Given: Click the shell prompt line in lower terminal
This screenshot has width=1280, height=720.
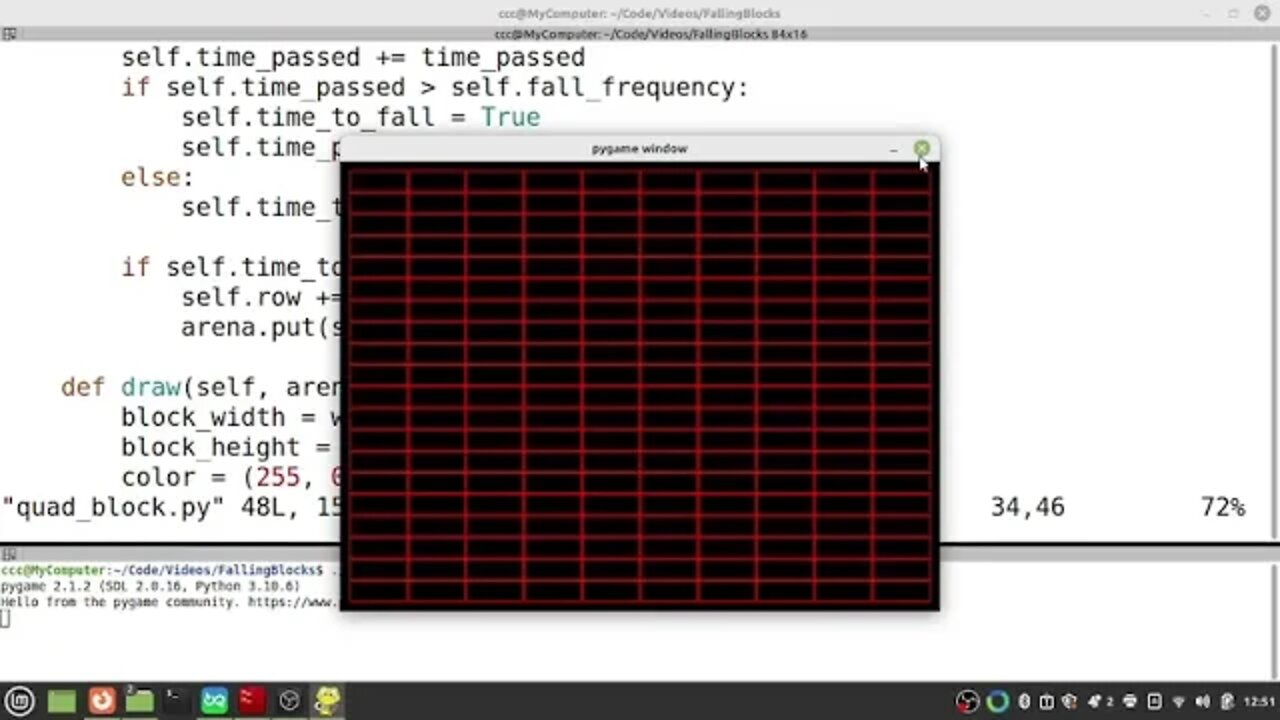Looking at the screenshot, I should pos(170,570).
